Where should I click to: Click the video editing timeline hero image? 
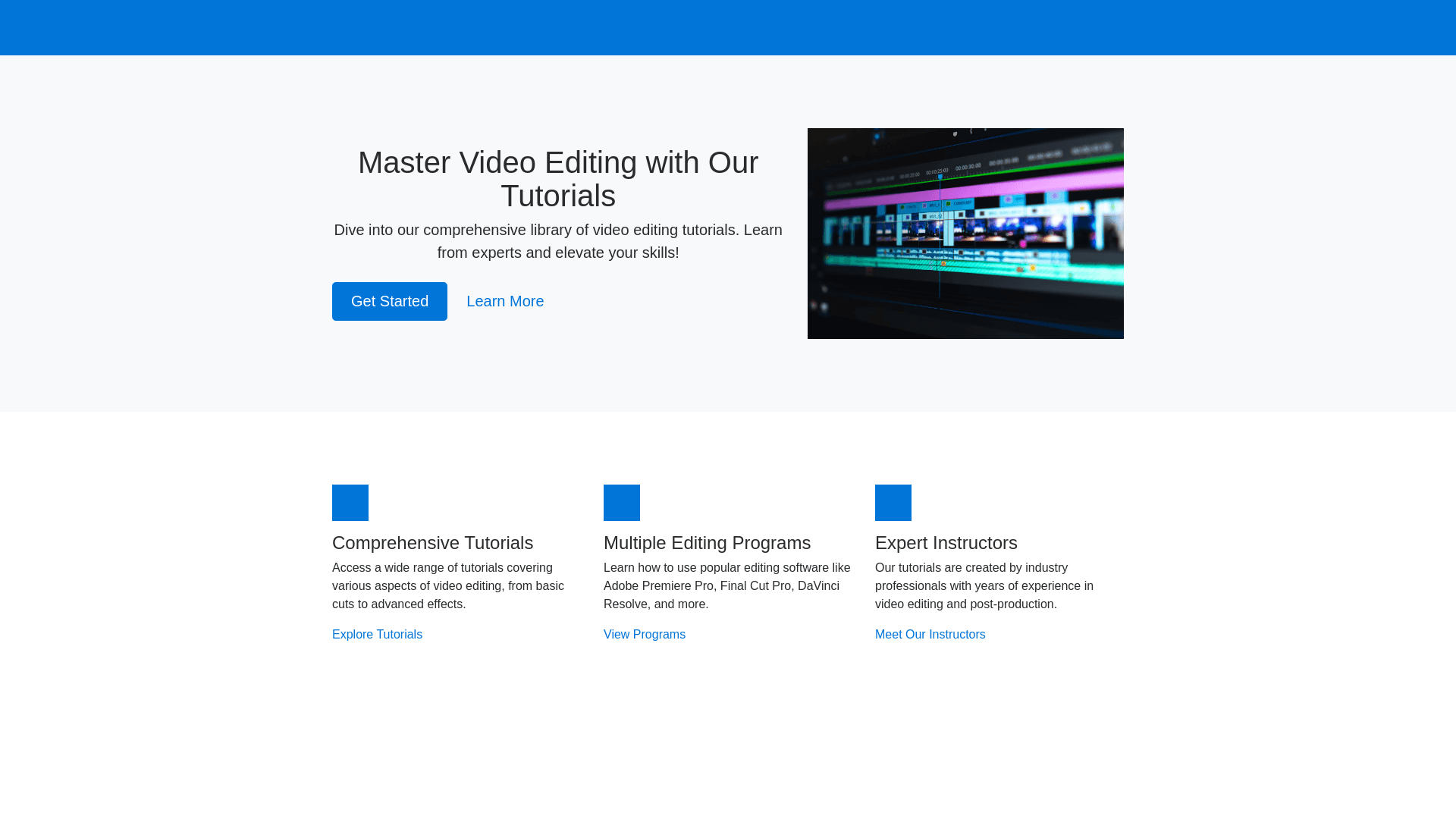click(965, 234)
